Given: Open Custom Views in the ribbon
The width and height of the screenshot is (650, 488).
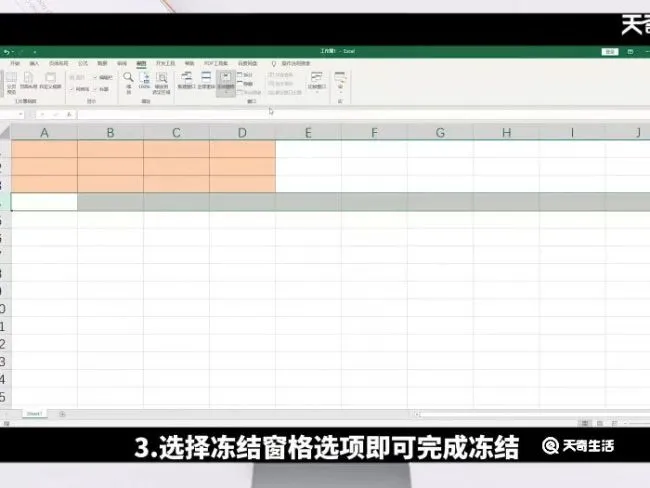Looking at the screenshot, I should (51, 80).
